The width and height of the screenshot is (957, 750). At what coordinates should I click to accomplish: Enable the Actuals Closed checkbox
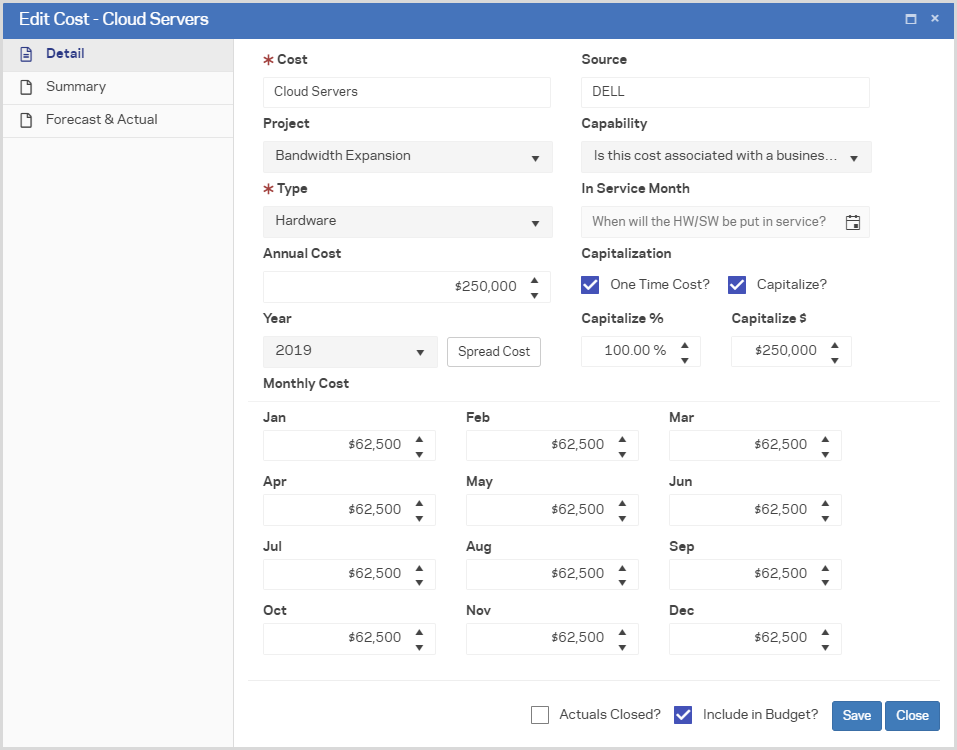(540, 715)
